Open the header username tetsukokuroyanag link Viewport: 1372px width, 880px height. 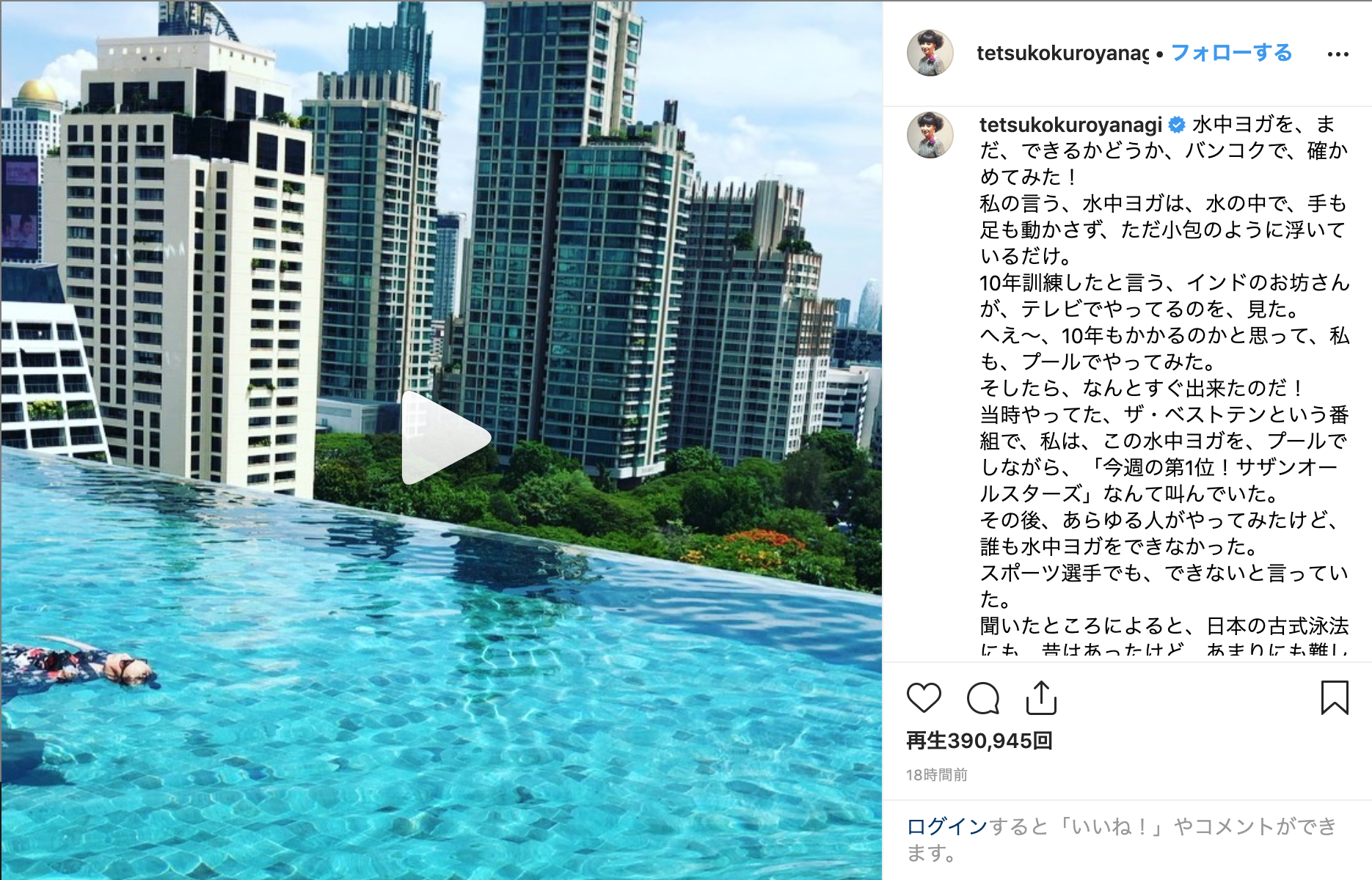click(1062, 53)
